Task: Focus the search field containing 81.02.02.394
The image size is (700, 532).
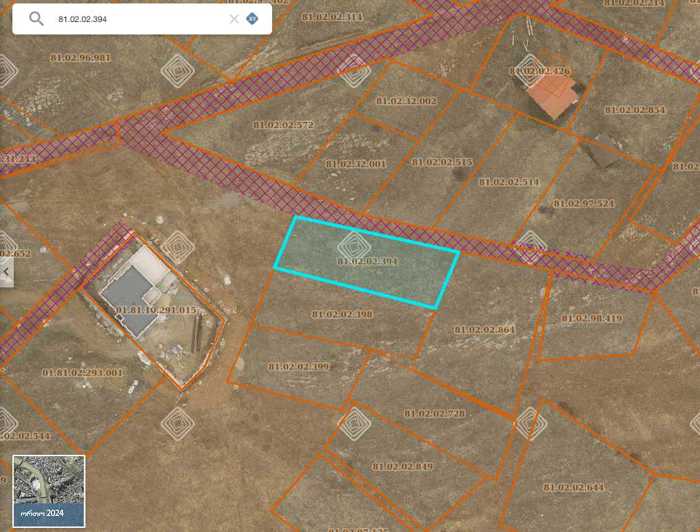Action: tap(140, 19)
